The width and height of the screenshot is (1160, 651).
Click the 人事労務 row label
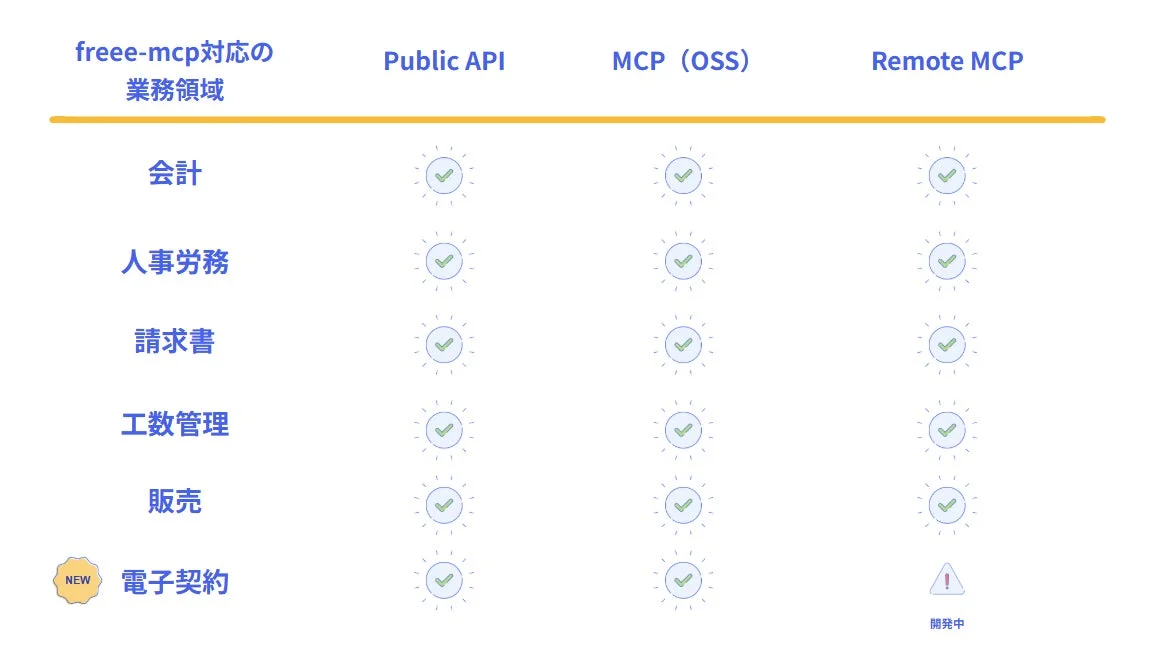click(x=175, y=262)
